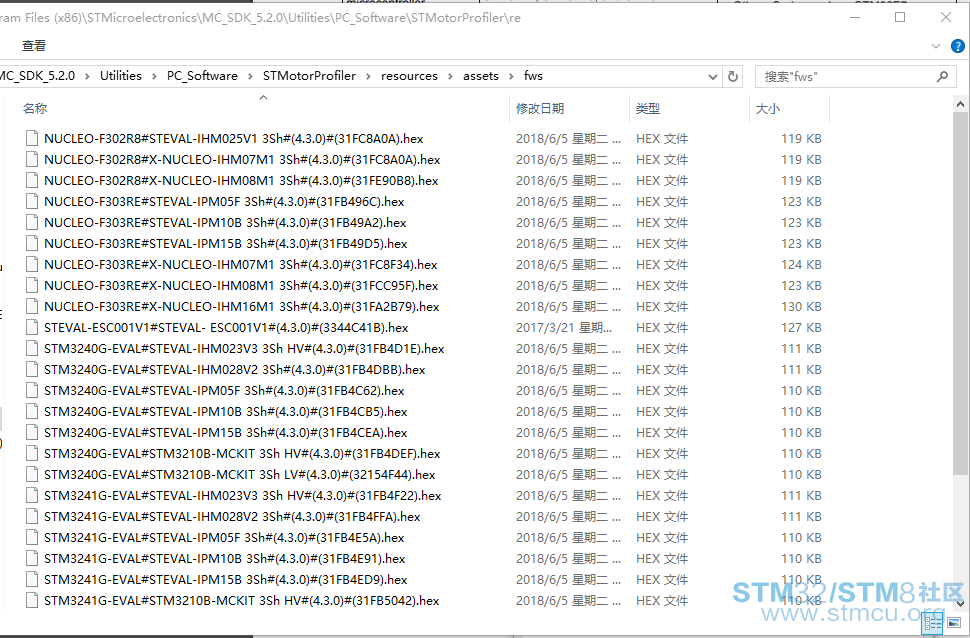The width and height of the screenshot is (970, 638).
Task: Select file icon of STM3240G-EVAL#STEVAL-IHM023V3 hex
Action: (32, 348)
